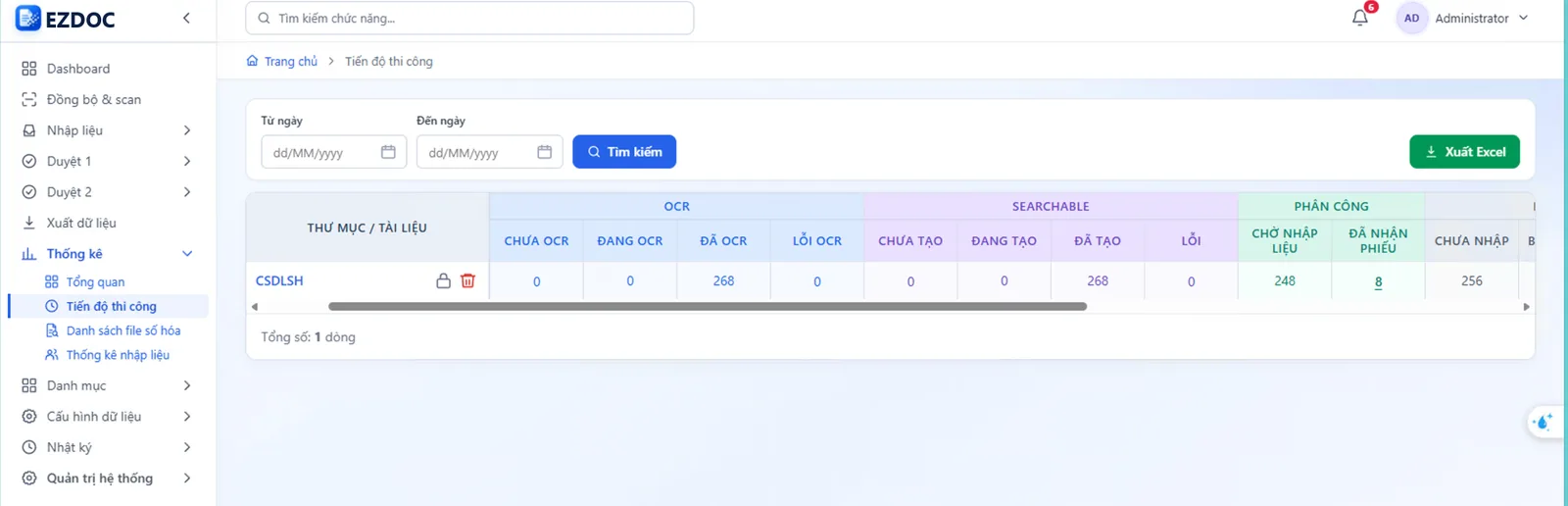Click the Đã nhận phiếu value 8

coord(1378,281)
